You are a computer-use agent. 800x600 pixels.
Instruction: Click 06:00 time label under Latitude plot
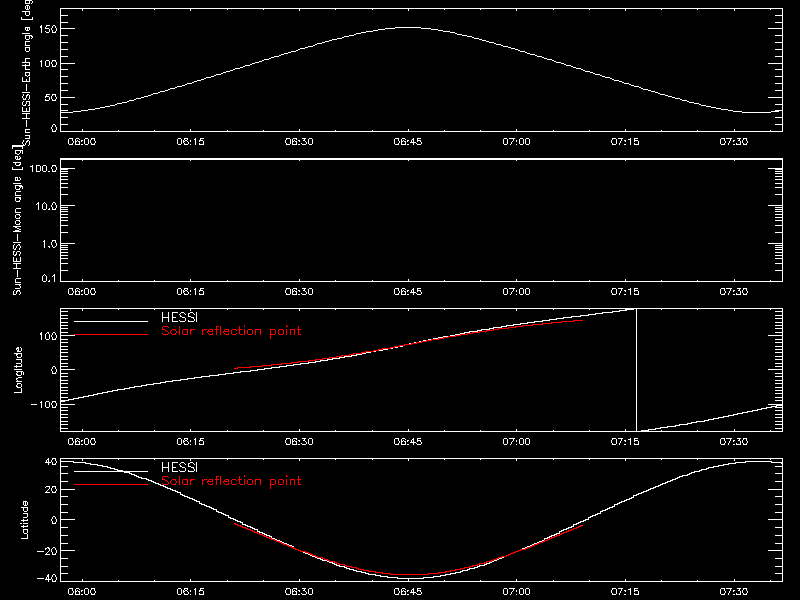coord(82,592)
